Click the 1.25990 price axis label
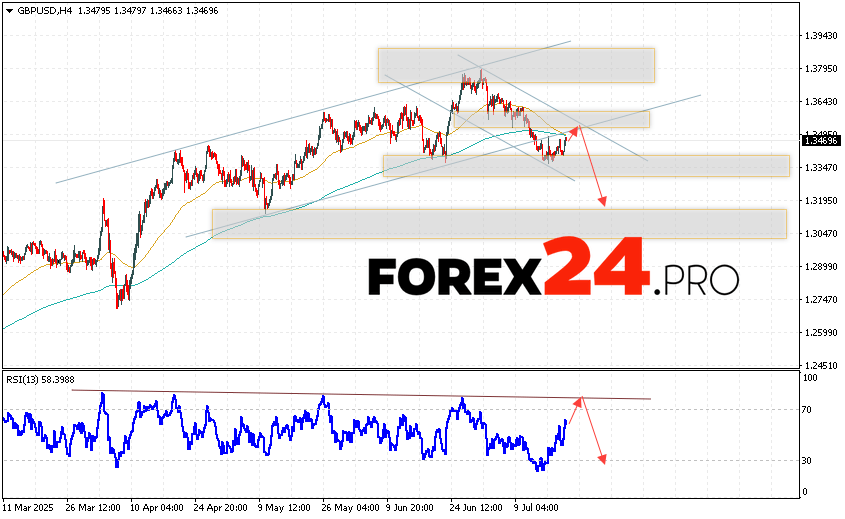Screen dimensions: 845x519 pos(820,332)
